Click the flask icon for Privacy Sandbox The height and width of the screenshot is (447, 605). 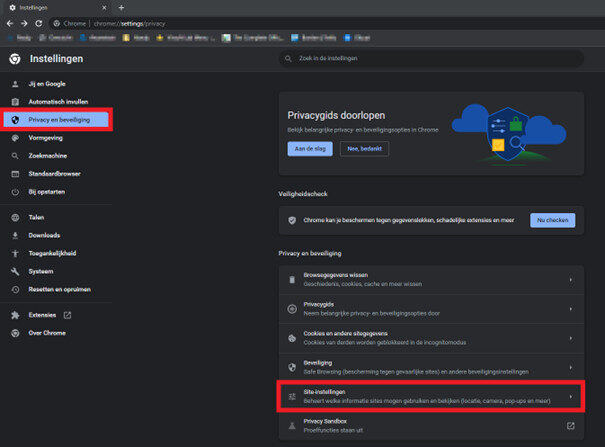click(292, 426)
